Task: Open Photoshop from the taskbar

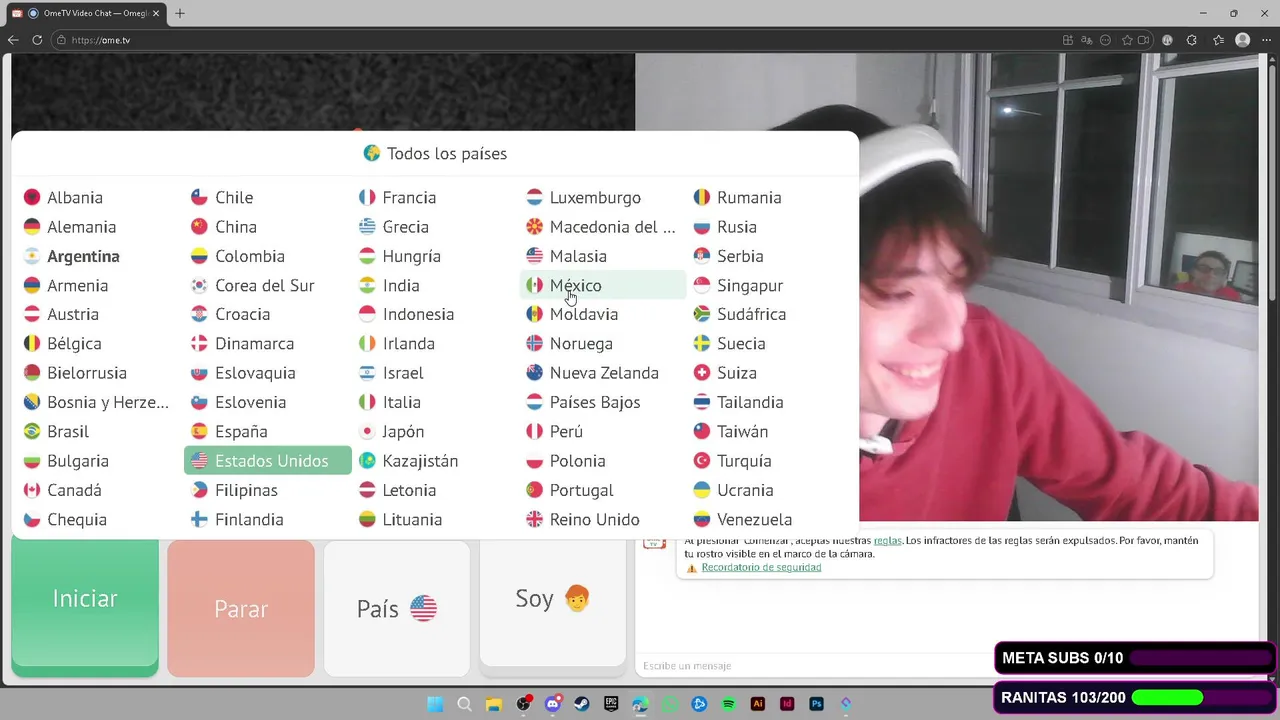Action: [817, 704]
